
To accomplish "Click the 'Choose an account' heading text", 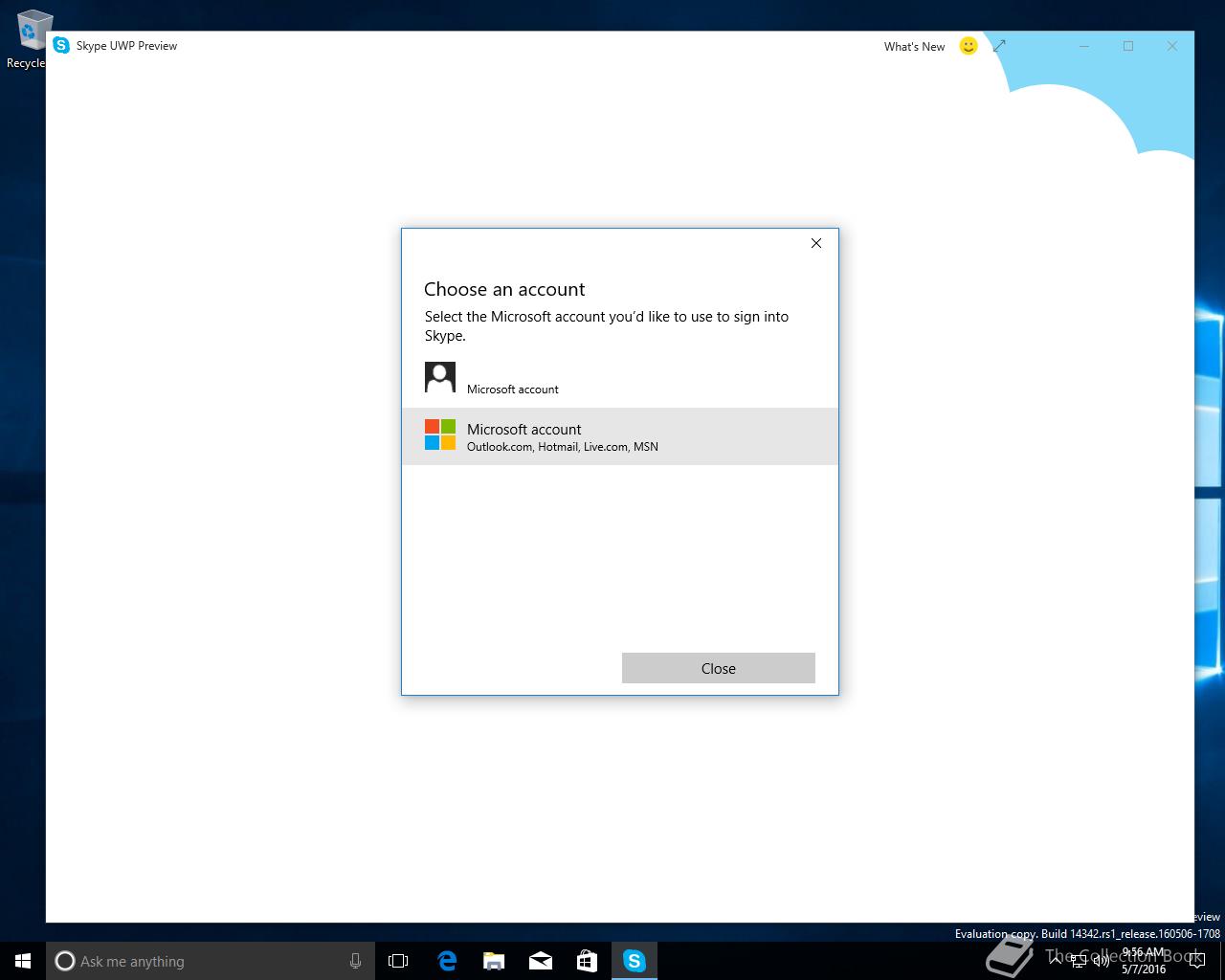I will 504,289.
